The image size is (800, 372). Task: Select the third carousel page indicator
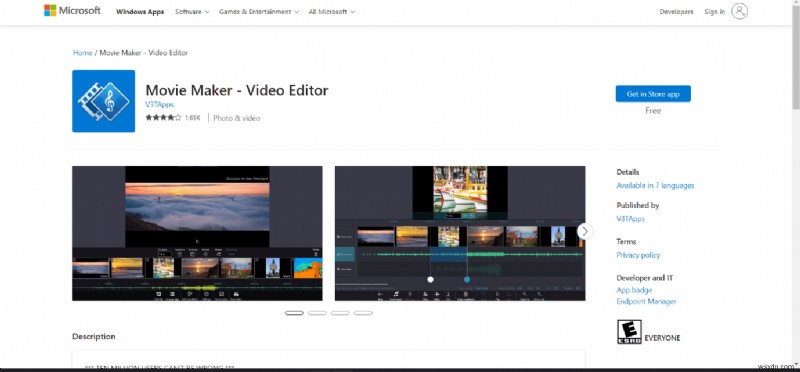click(340, 313)
